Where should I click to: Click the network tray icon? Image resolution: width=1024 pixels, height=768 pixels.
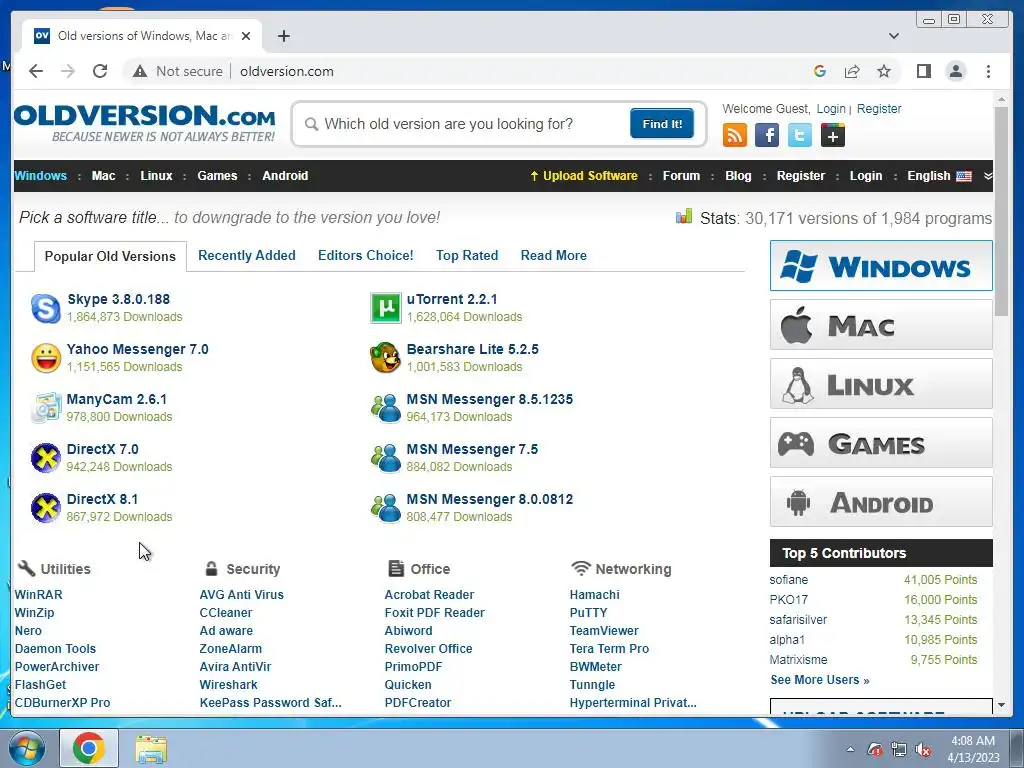point(899,750)
